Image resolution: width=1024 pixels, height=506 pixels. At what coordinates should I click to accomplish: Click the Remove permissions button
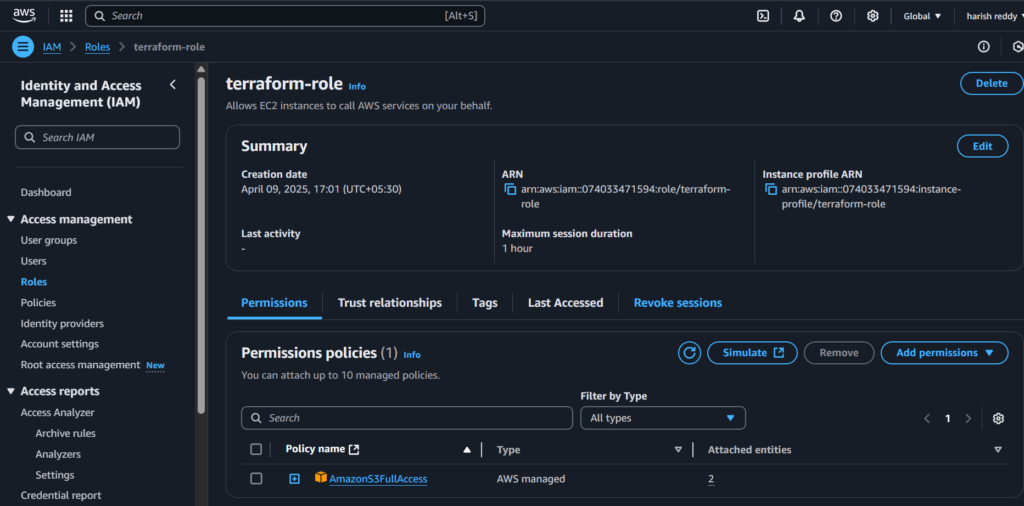click(x=839, y=353)
